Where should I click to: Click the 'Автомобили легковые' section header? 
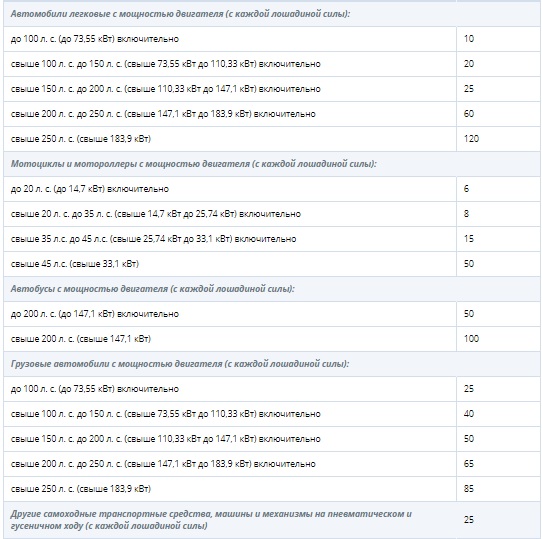pyautogui.click(x=180, y=14)
